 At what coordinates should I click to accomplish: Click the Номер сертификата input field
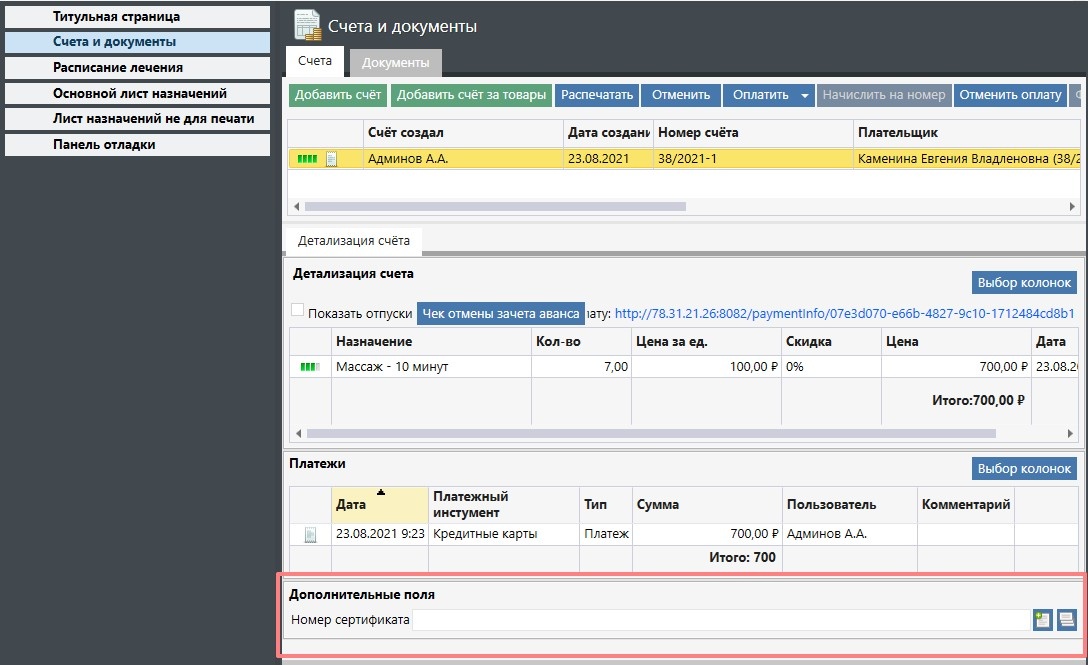(720, 620)
